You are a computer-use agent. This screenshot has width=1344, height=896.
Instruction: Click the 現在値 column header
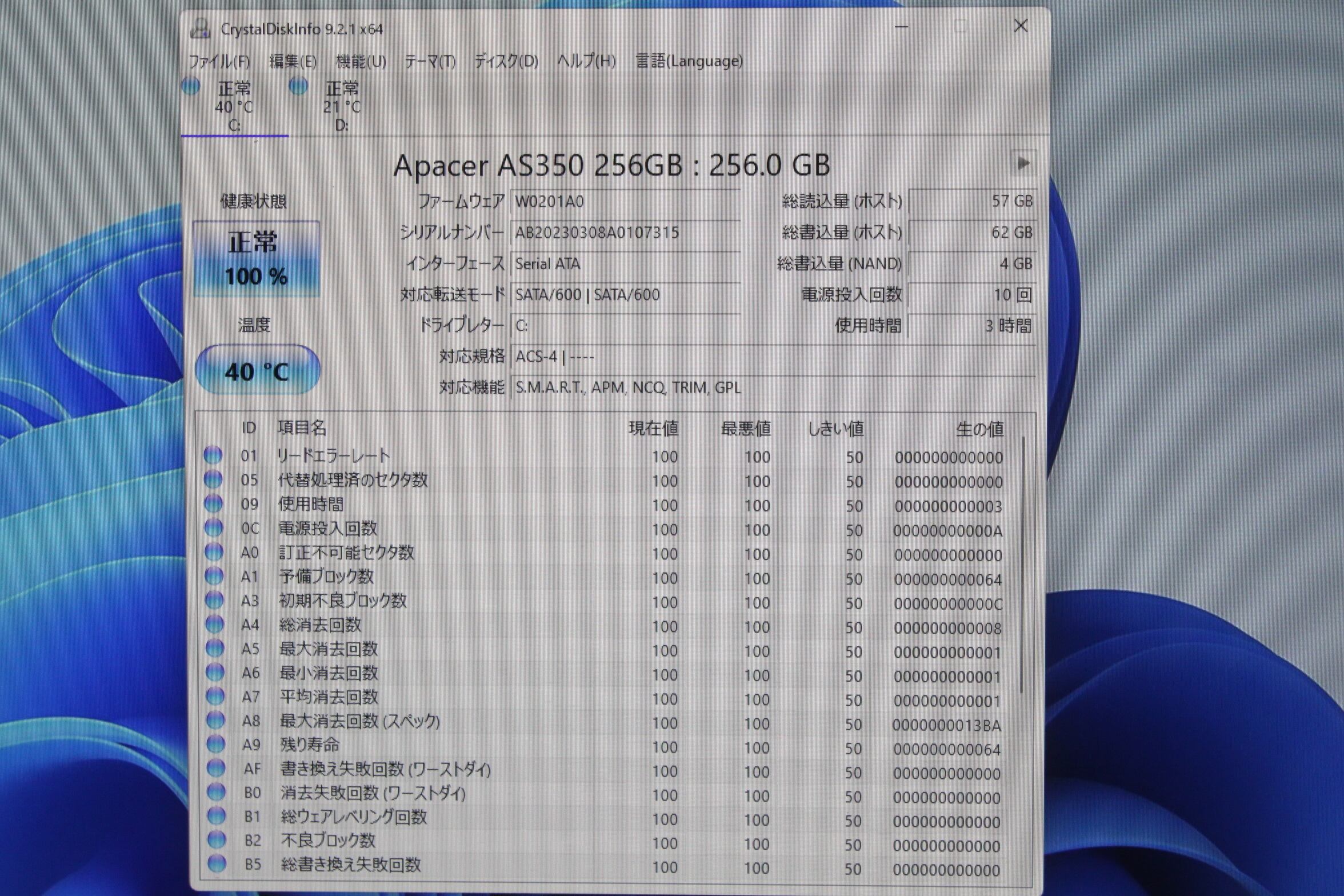653,428
